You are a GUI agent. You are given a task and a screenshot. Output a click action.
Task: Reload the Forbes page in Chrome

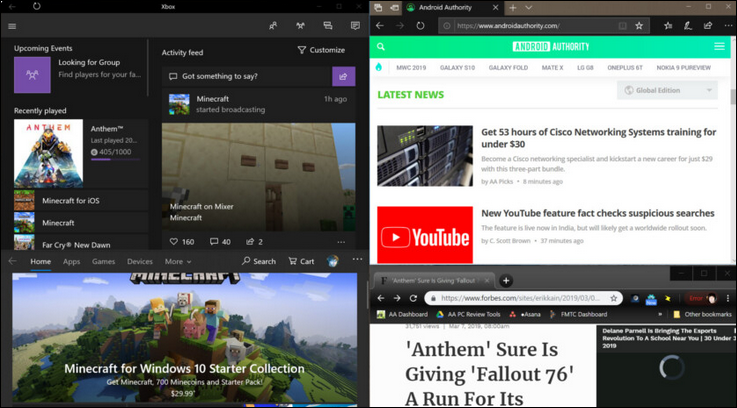(414, 298)
